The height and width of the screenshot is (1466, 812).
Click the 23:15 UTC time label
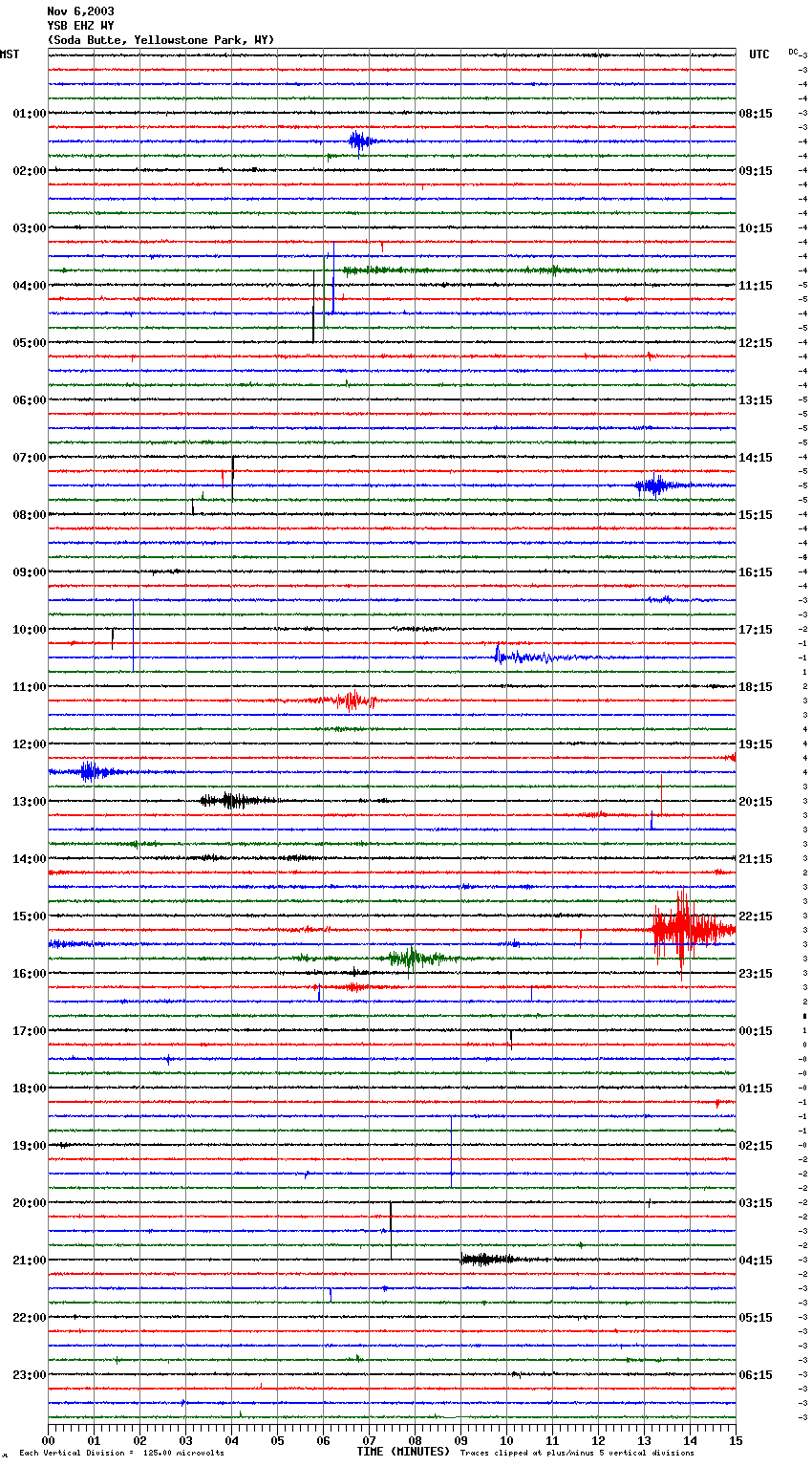[756, 974]
